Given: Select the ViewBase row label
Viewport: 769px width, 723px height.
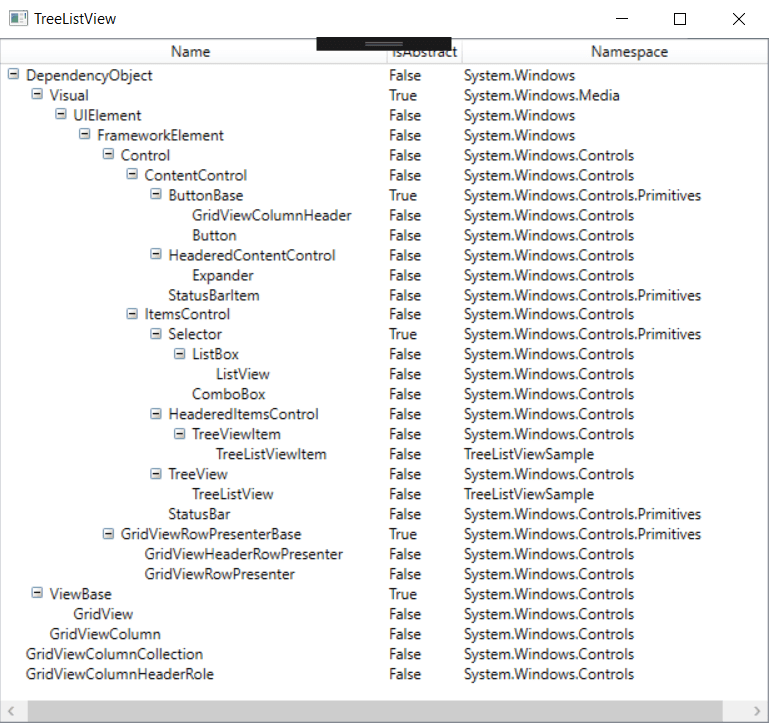Looking at the screenshot, I should [x=80, y=594].
